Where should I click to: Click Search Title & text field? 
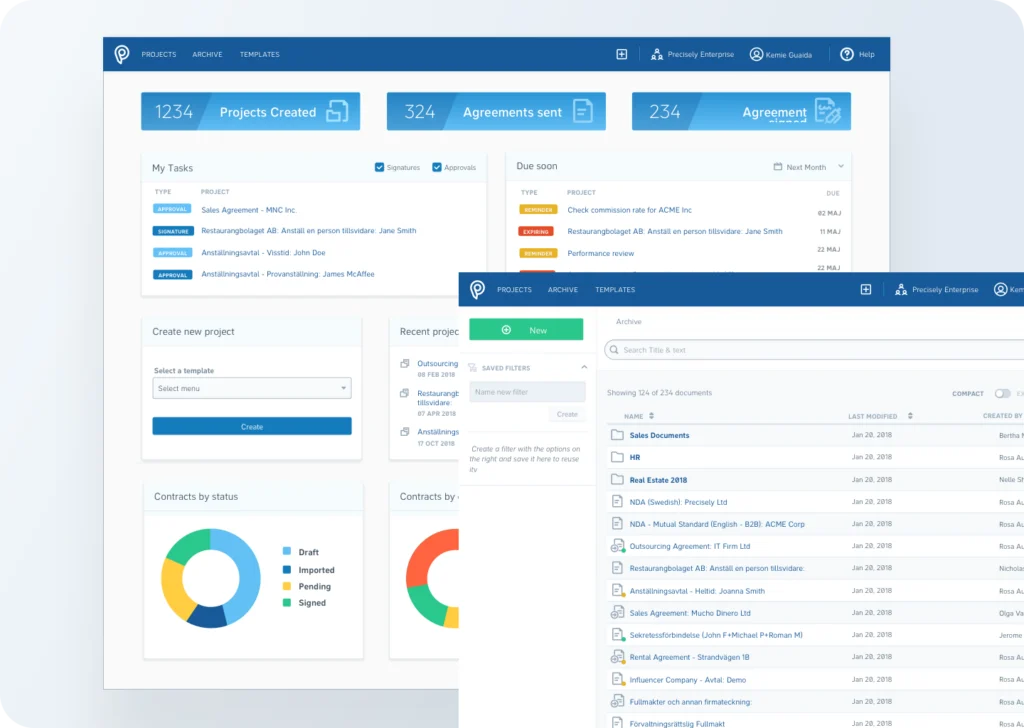(814, 350)
